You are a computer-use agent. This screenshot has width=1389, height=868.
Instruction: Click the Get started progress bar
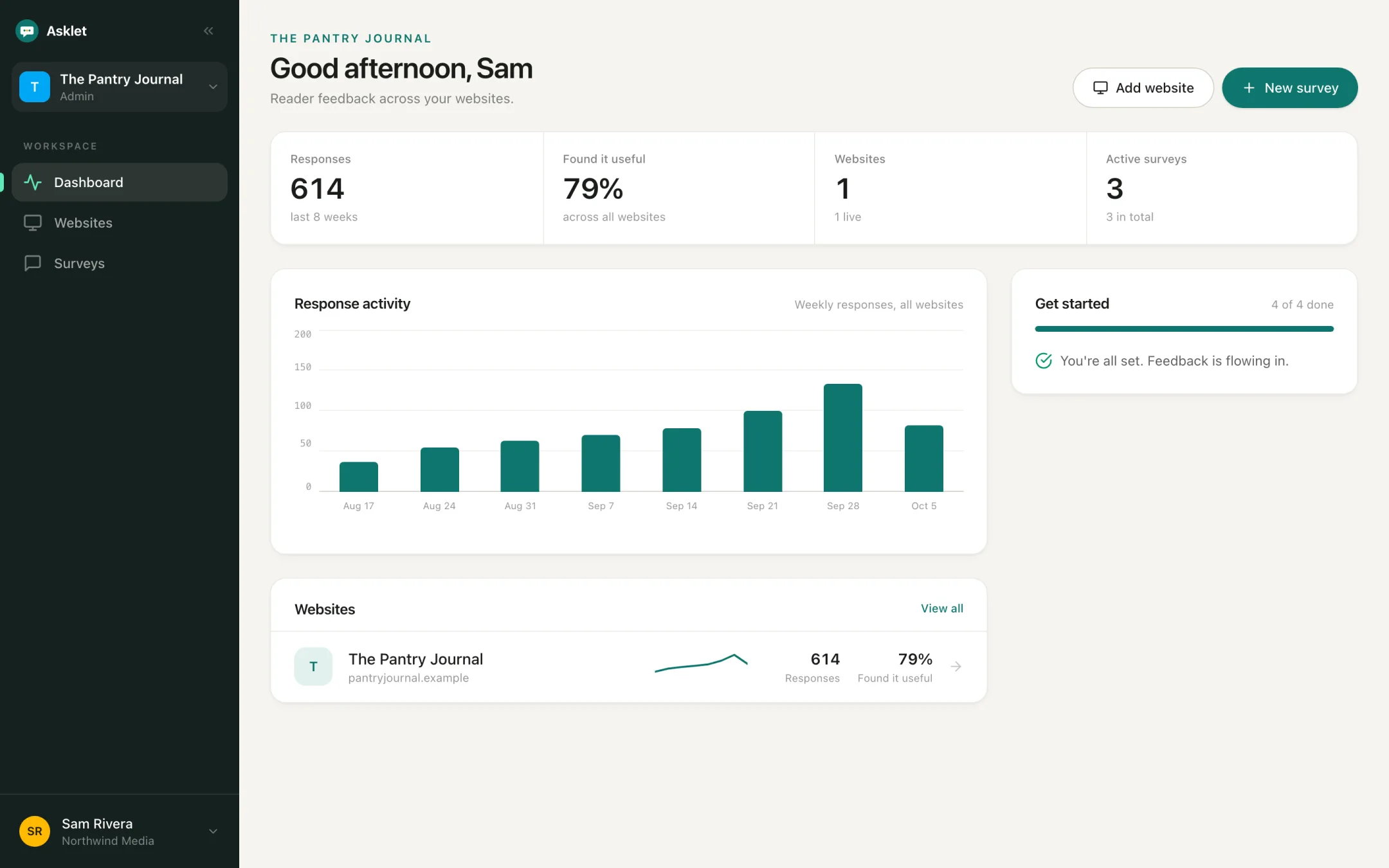pos(1184,329)
